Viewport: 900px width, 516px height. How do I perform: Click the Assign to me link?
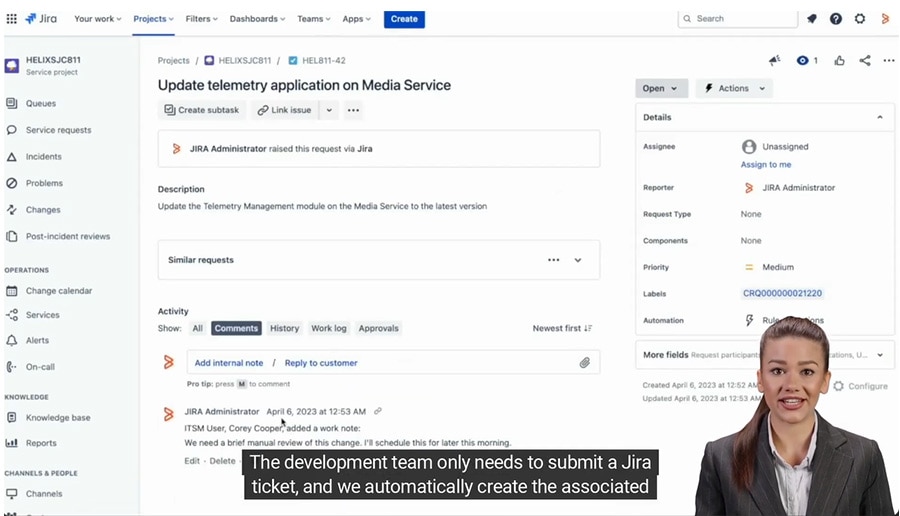point(766,164)
